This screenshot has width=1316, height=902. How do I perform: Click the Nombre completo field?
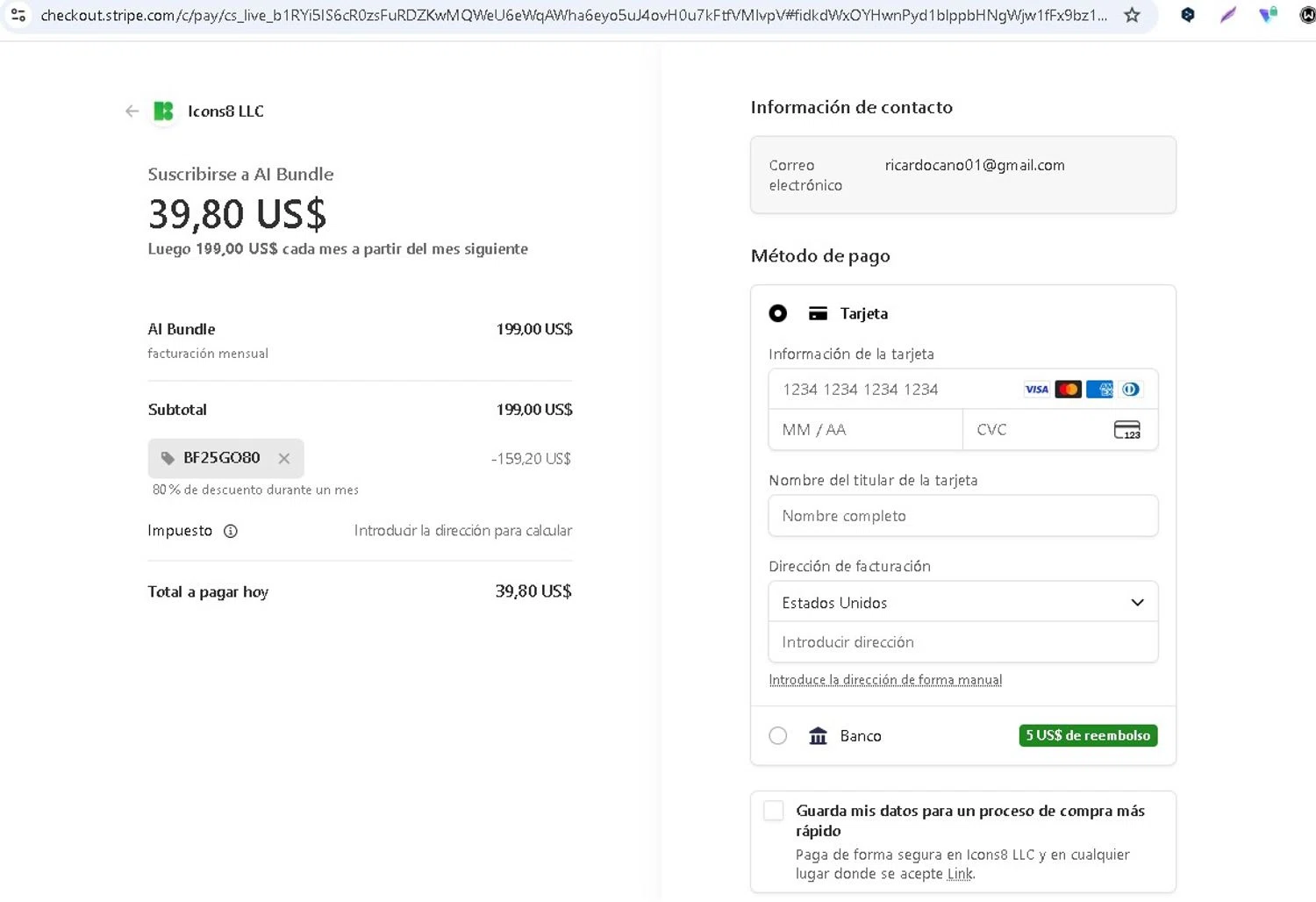[x=962, y=516]
